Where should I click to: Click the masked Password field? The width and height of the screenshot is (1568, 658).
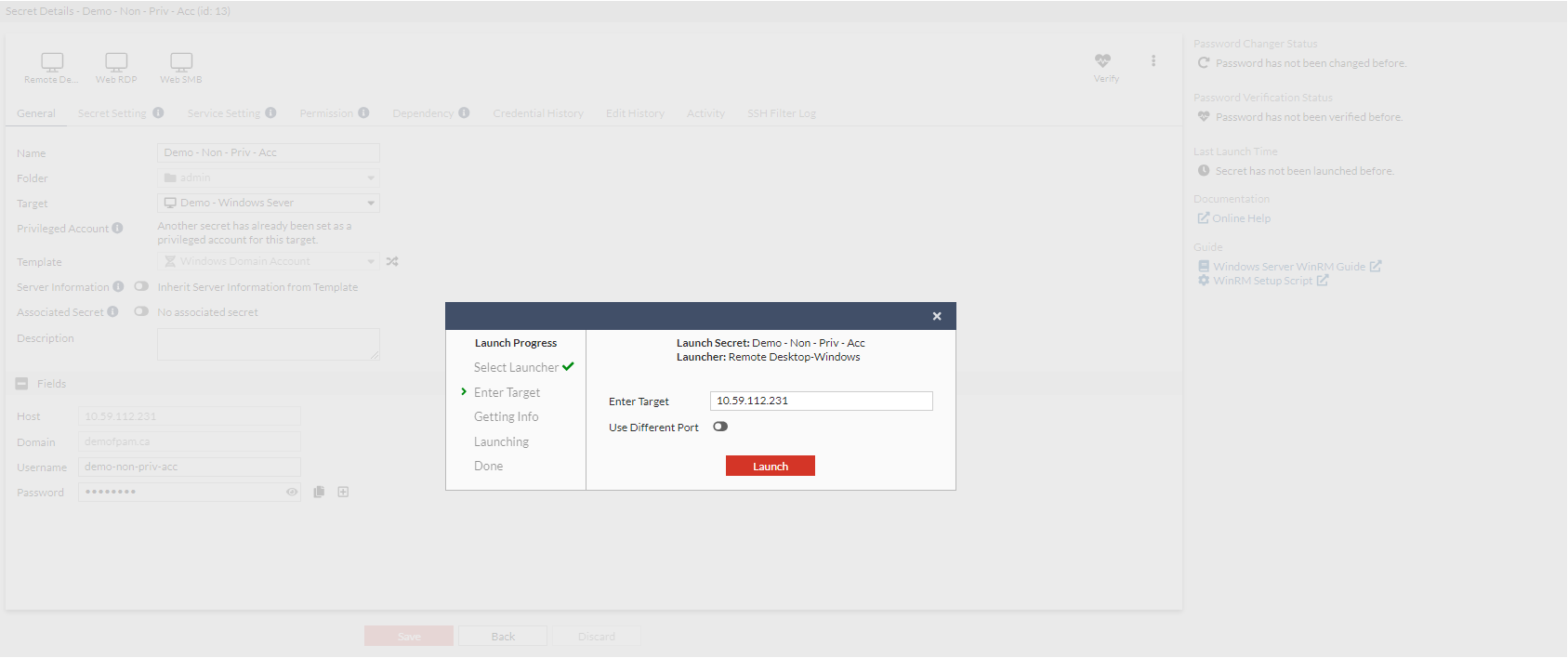(190, 492)
